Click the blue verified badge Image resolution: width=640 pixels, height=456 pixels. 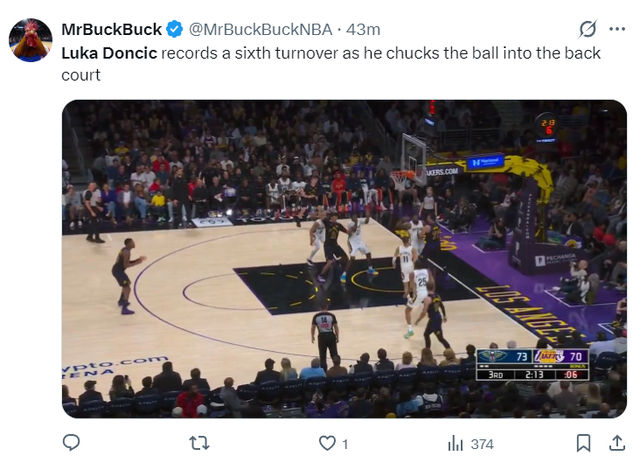point(173,29)
